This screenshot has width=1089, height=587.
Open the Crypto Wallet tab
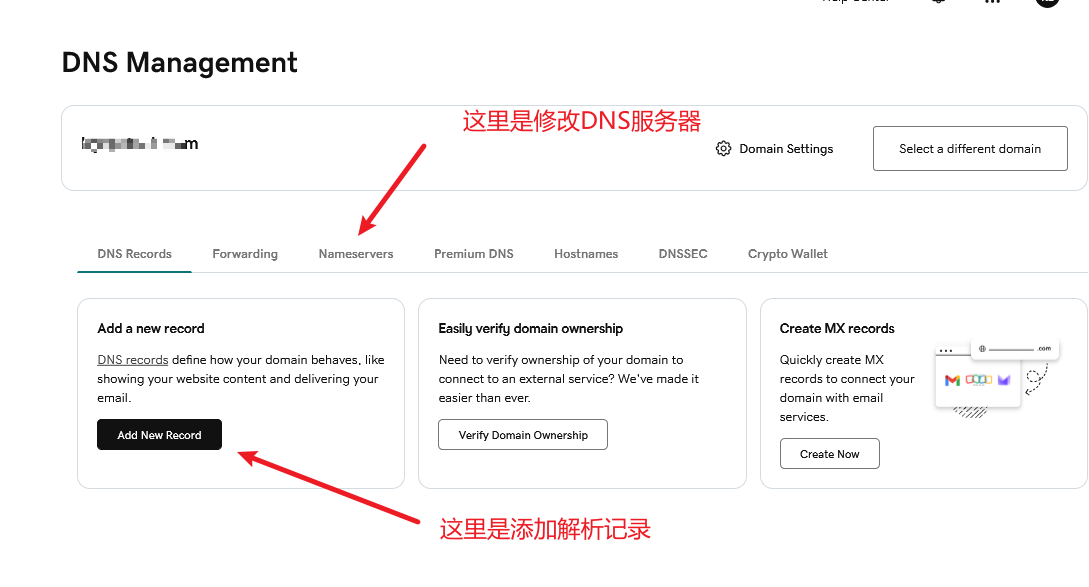coord(788,254)
